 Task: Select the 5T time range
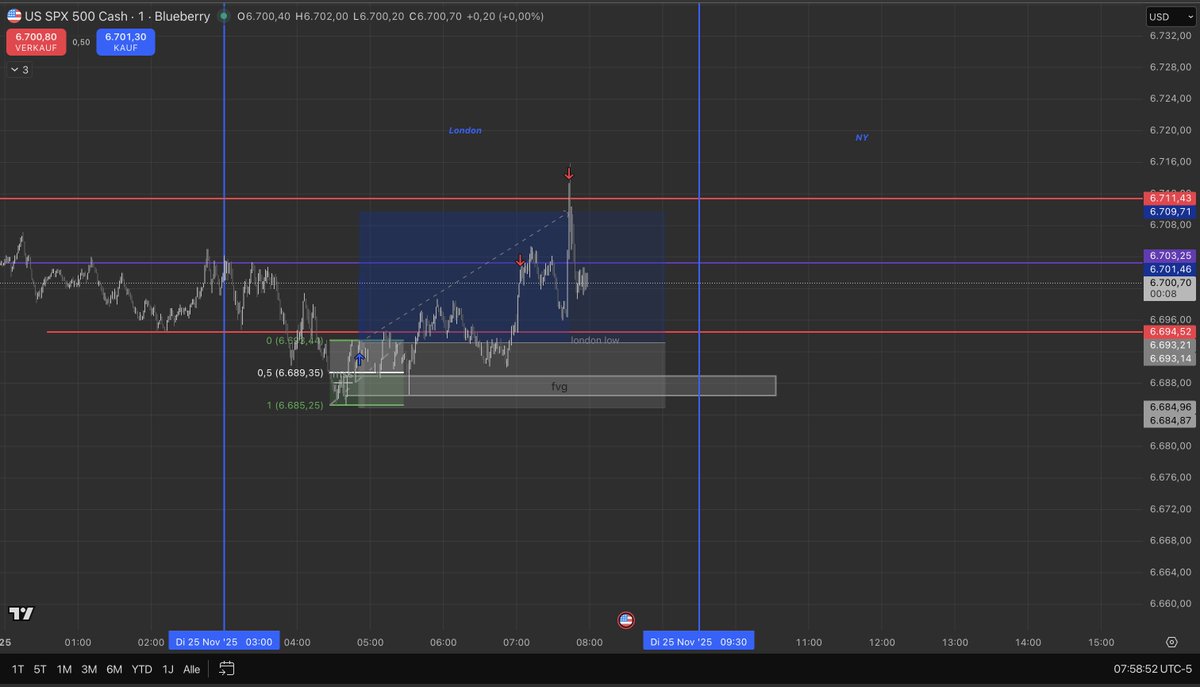pos(40,669)
